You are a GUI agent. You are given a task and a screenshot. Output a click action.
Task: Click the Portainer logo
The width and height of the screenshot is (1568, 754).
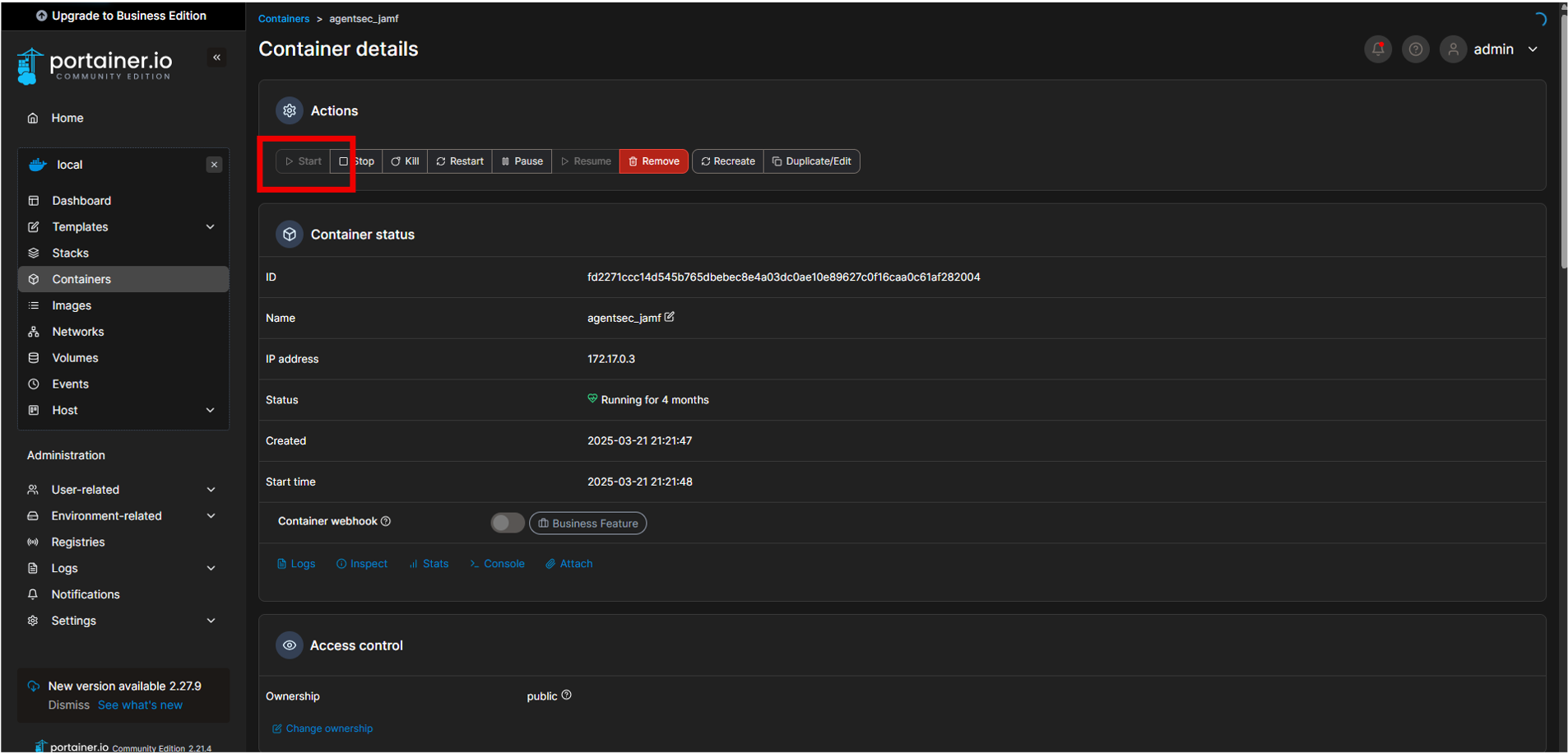(95, 66)
